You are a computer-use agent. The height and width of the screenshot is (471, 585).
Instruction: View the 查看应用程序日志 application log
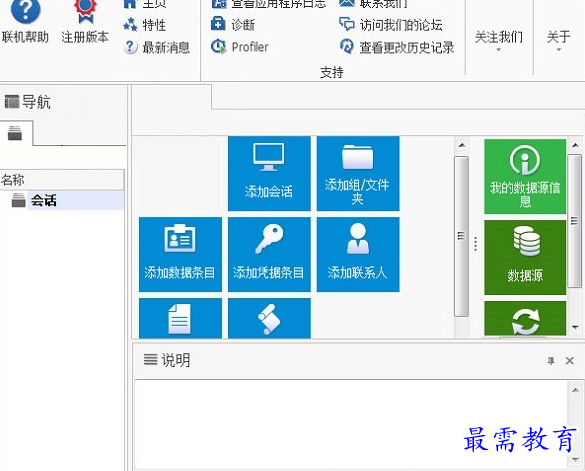(x=268, y=4)
